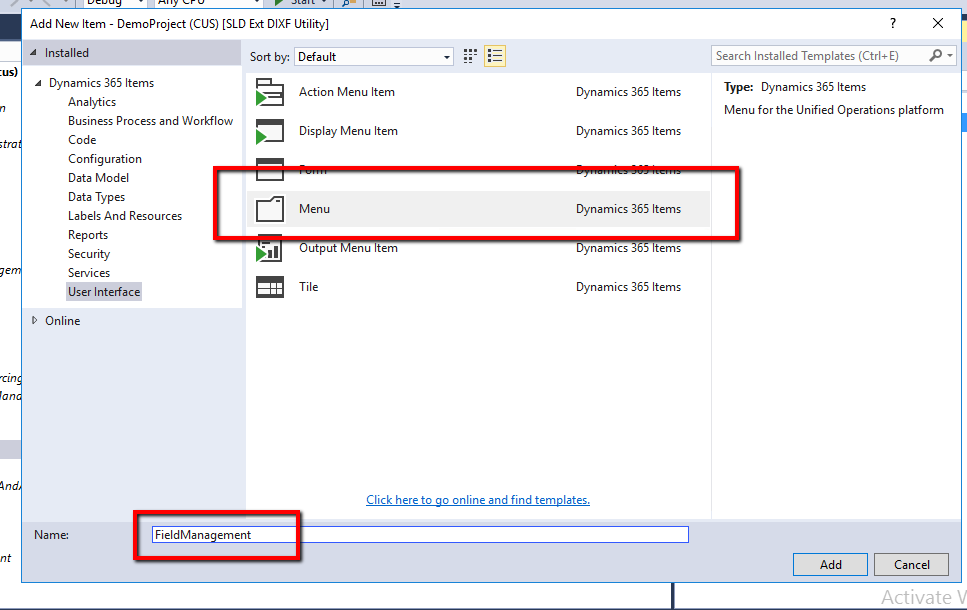This screenshot has width=967, height=610.
Task: Collapse the Dynamics 365 Items node
Action: point(38,83)
